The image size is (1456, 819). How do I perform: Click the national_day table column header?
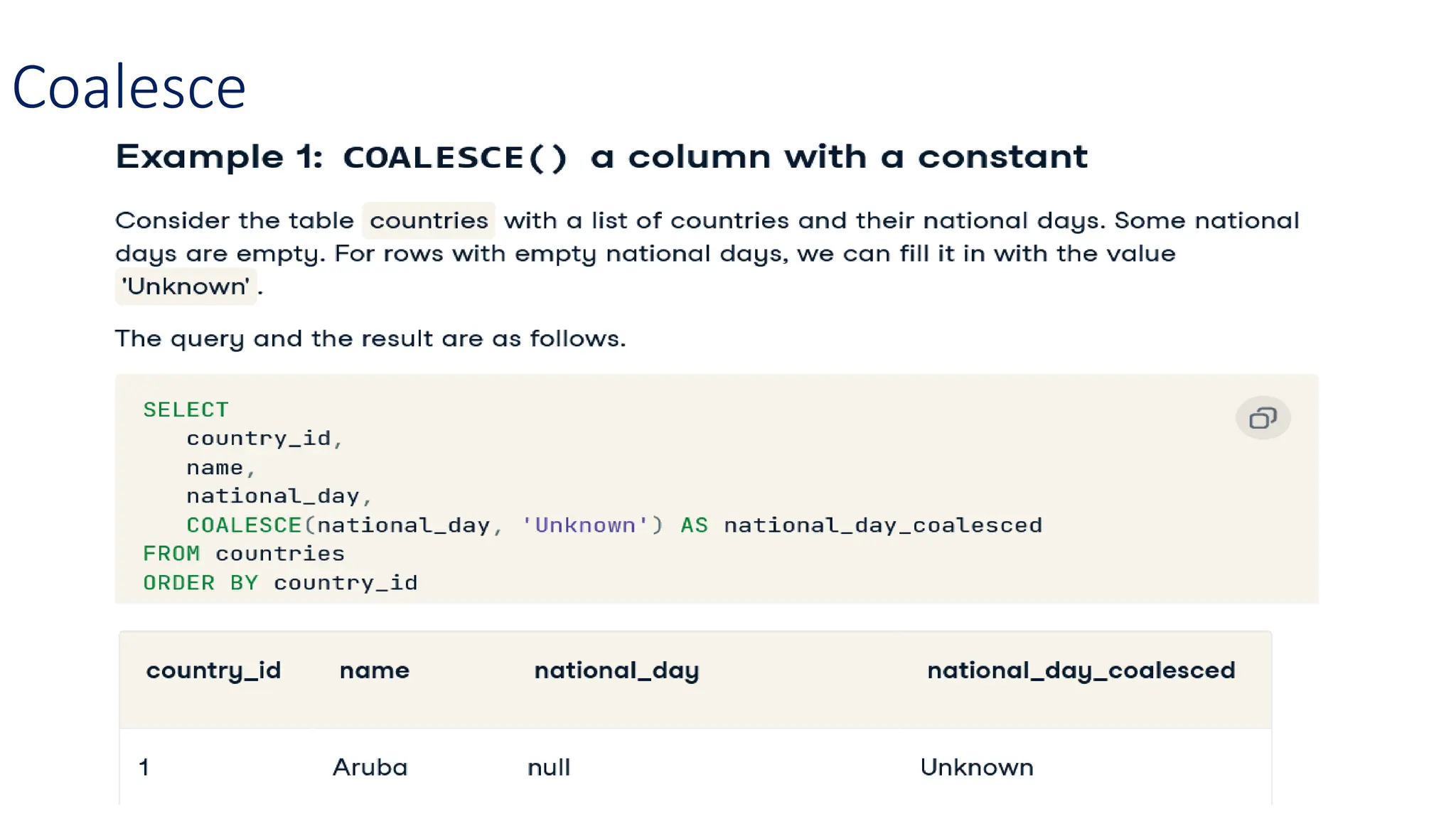tap(616, 670)
